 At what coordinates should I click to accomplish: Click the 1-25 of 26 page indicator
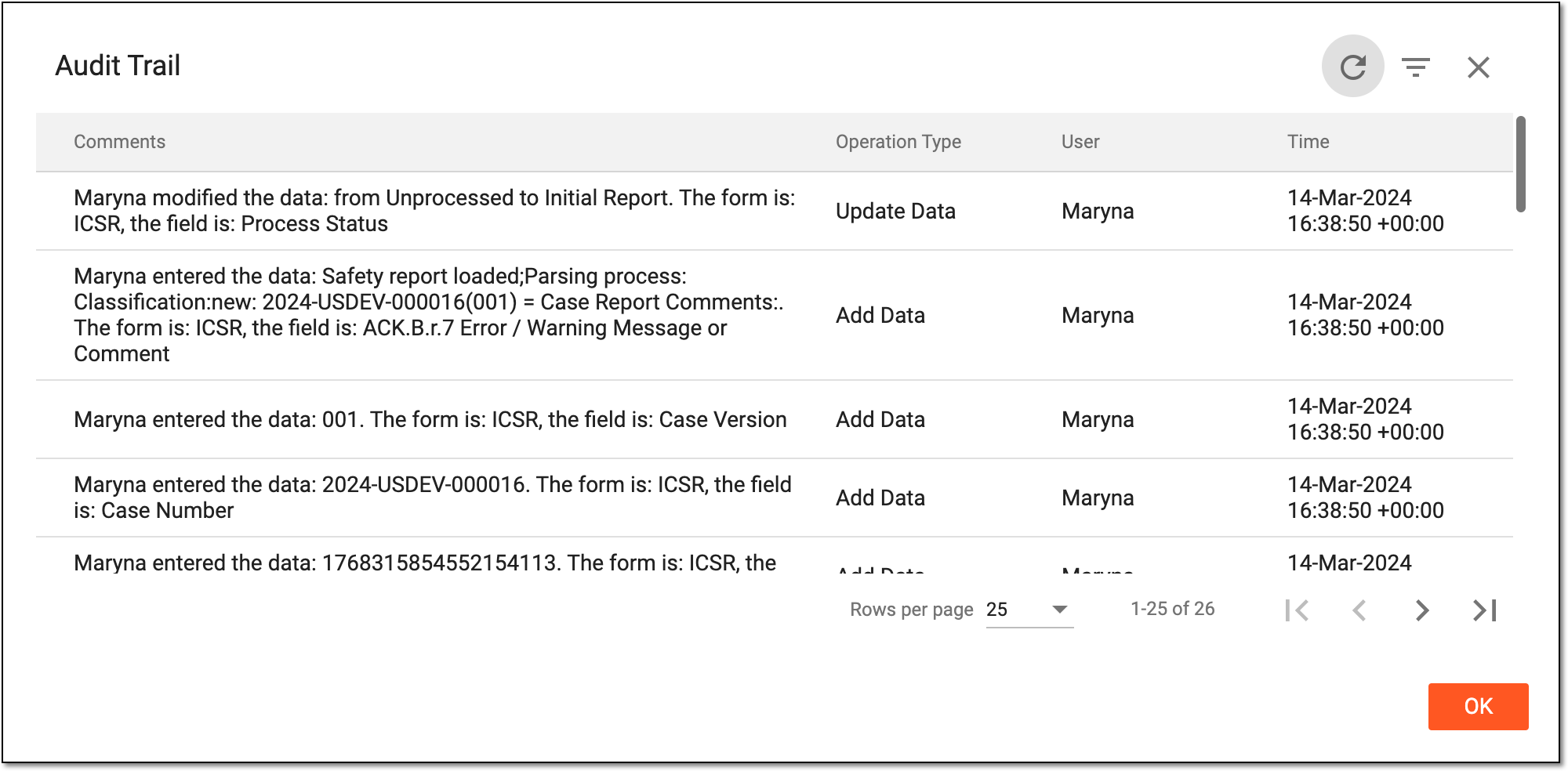coord(1172,609)
